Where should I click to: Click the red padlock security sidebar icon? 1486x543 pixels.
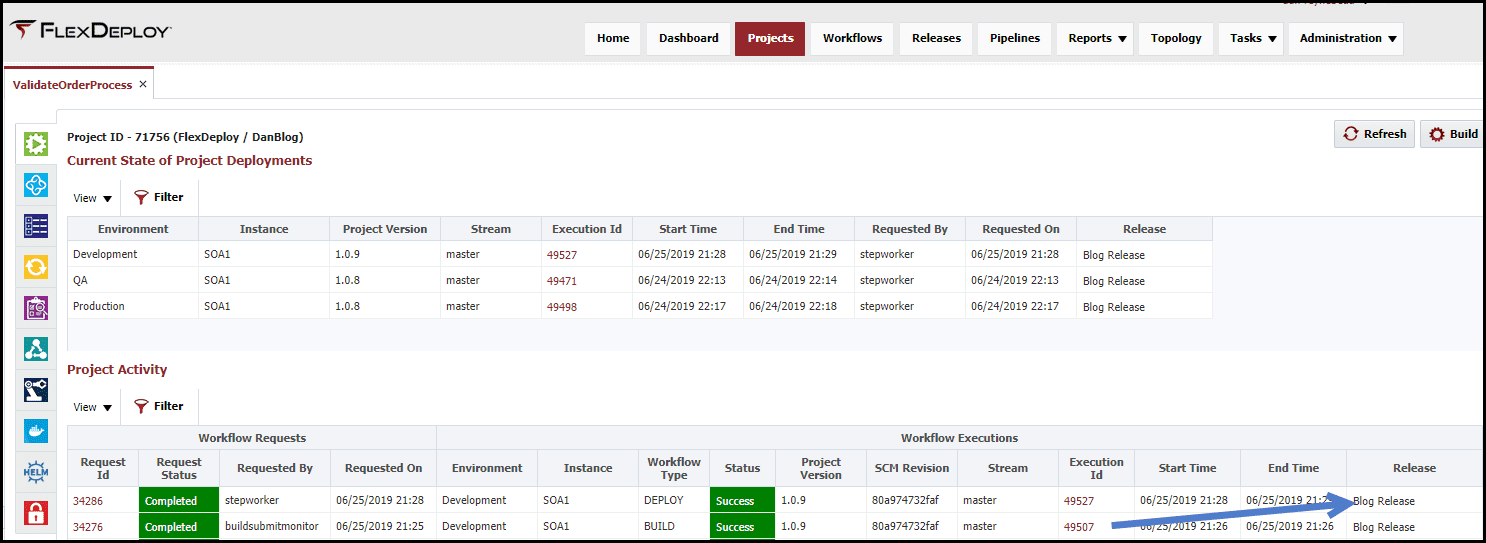pos(36,514)
